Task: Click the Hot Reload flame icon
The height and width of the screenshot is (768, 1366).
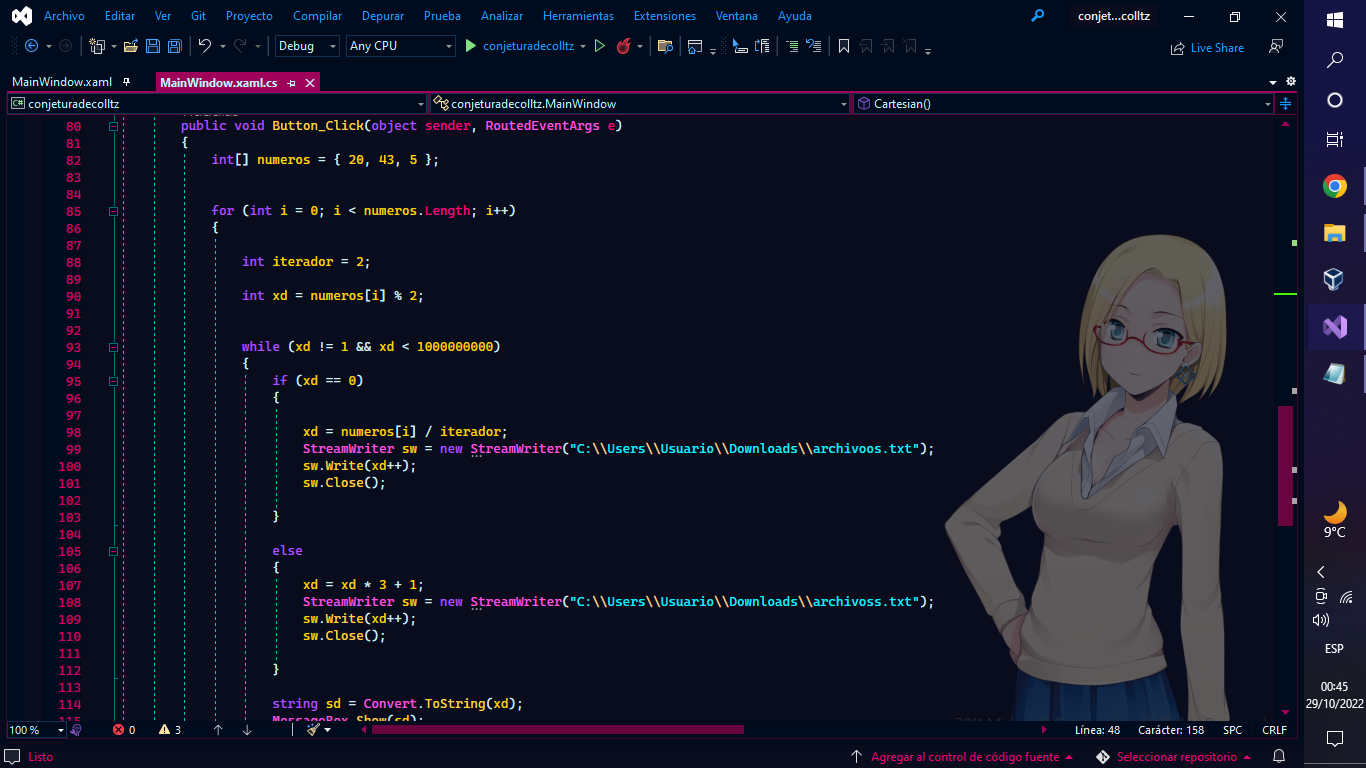Action: tap(623, 46)
